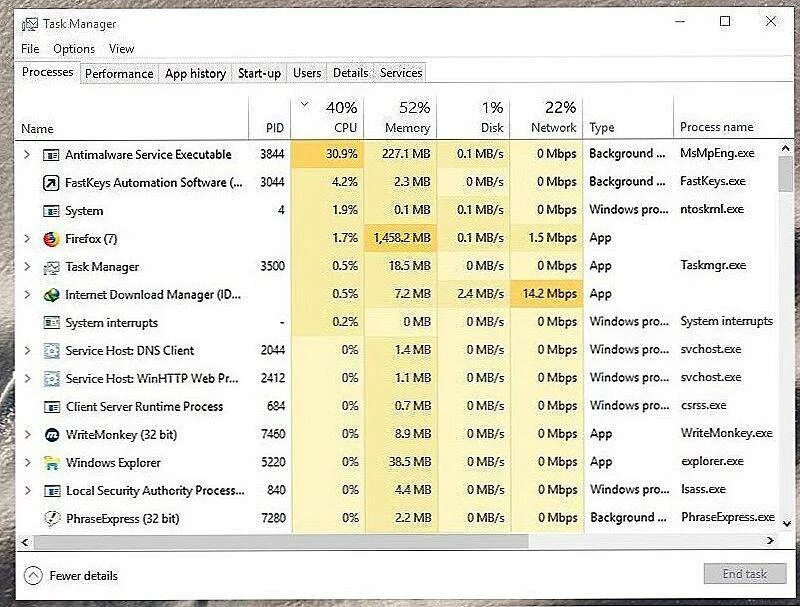Open the Options menu
The height and width of the screenshot is (607, 800).
pyautogui.click(x=74, y=49)
